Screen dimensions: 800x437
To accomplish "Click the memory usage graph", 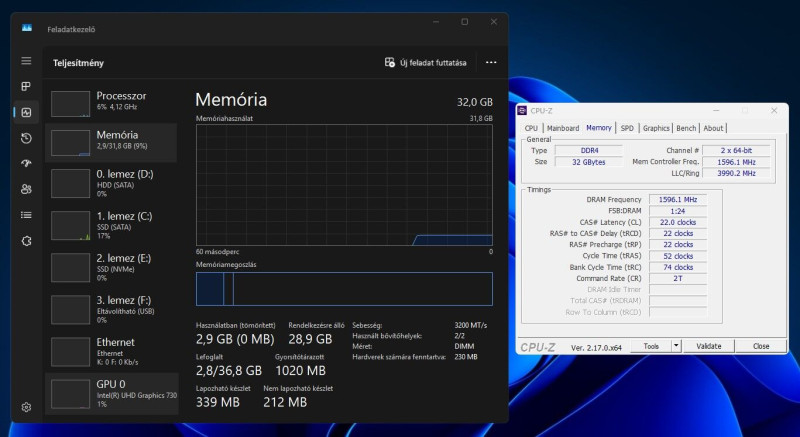I will point(344,185).
